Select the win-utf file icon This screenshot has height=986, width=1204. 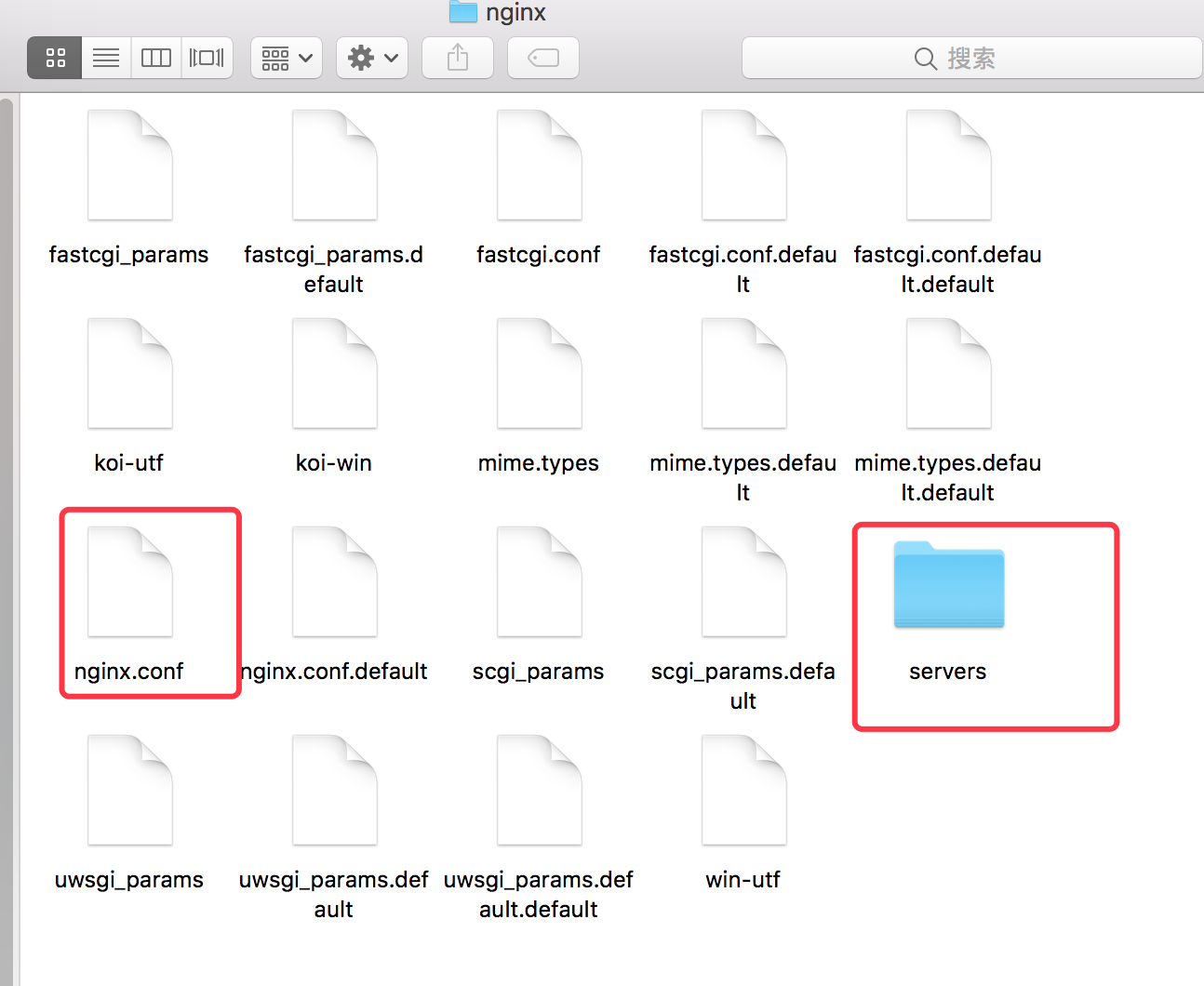744,790
